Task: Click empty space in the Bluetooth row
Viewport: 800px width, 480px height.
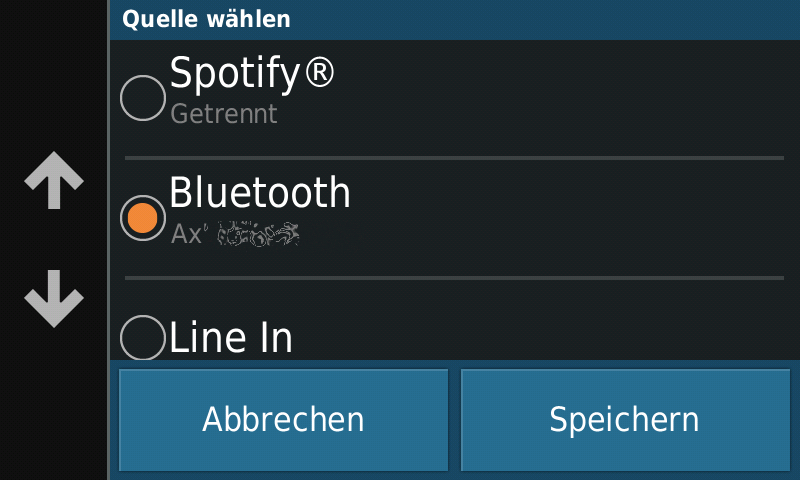Action: click(561, 218)
